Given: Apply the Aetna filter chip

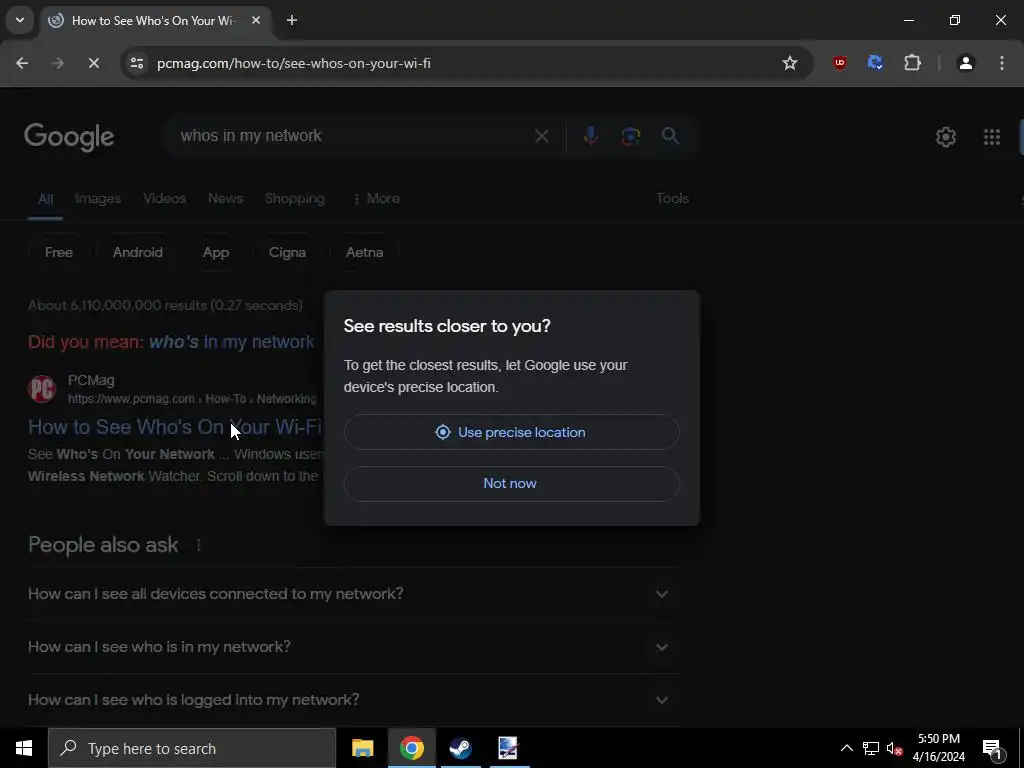Looking at the screenshot, I should pos(364,252).
